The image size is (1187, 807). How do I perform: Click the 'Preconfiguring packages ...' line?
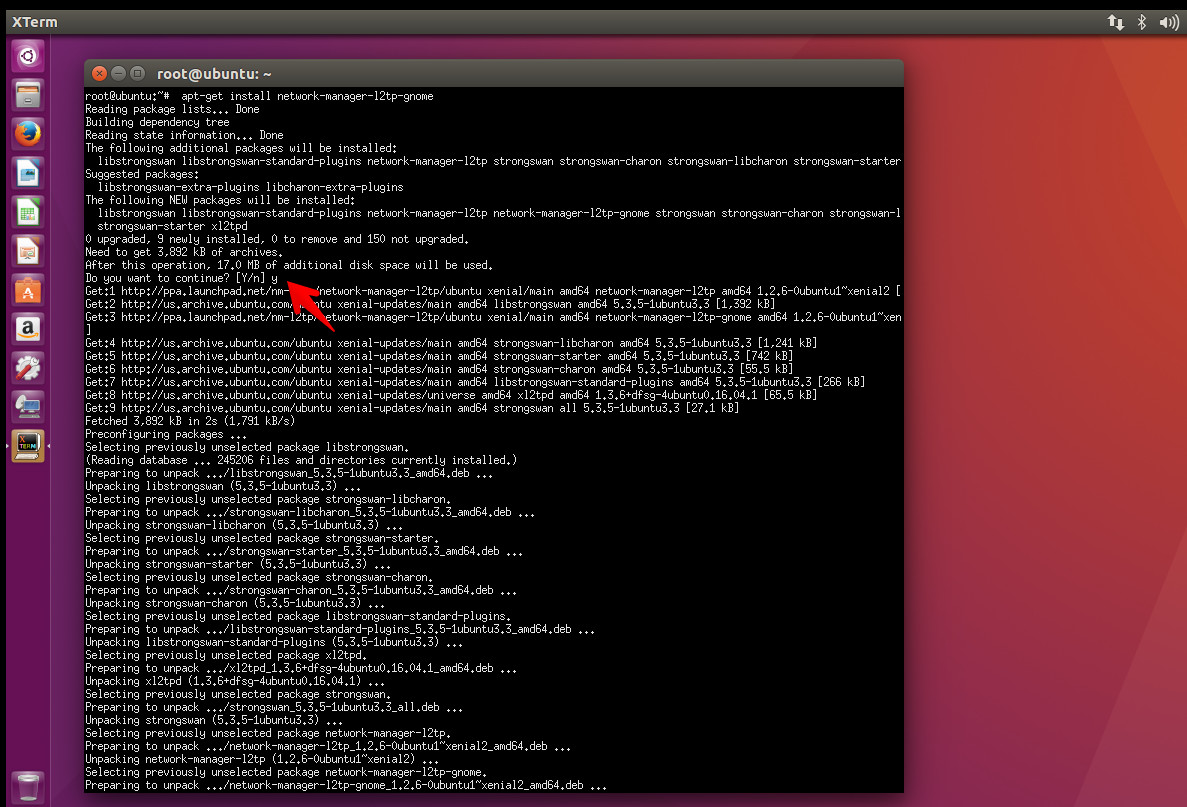coord(166,434)
